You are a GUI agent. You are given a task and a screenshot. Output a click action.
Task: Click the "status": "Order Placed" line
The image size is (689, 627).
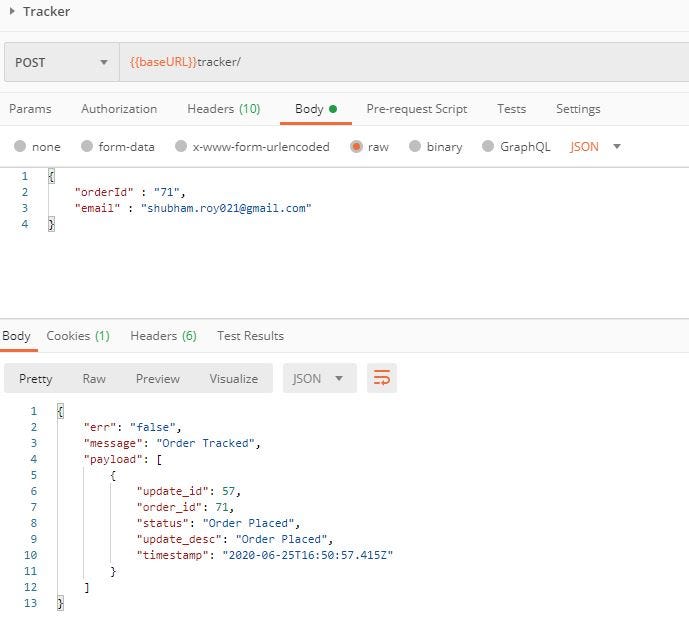(218, 523)
